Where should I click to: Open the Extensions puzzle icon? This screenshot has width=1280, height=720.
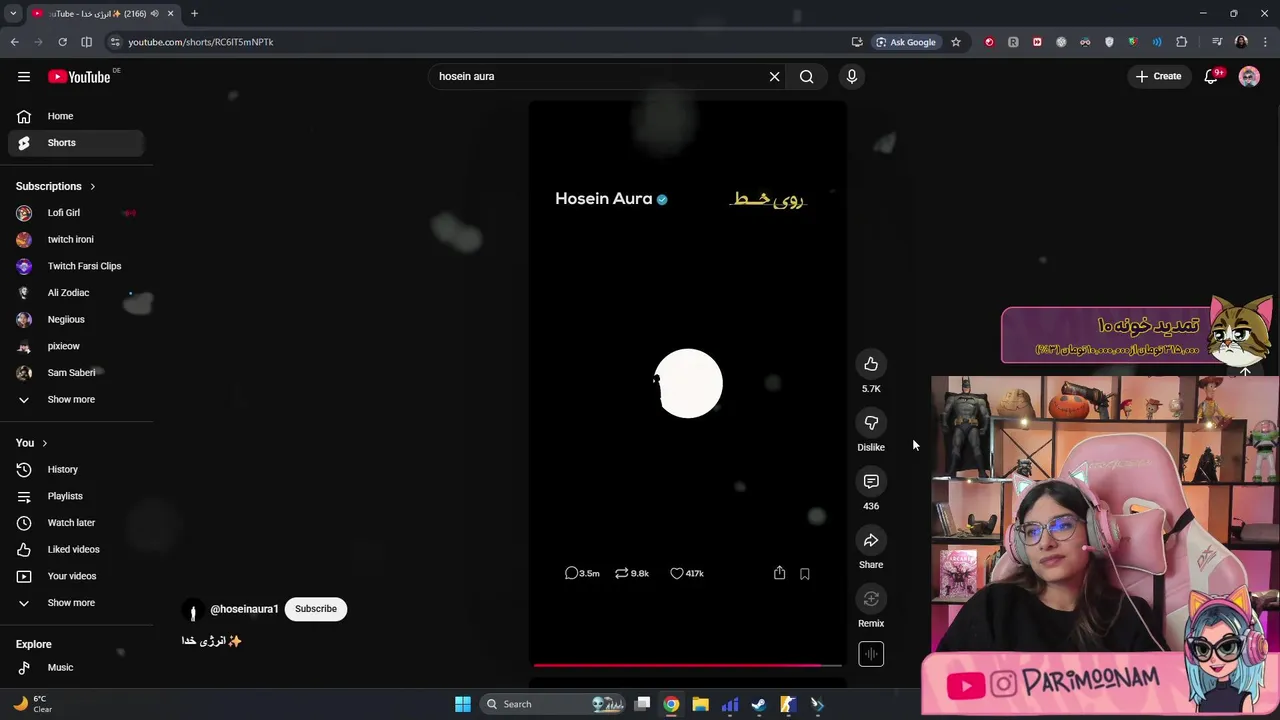(1182, 42)
